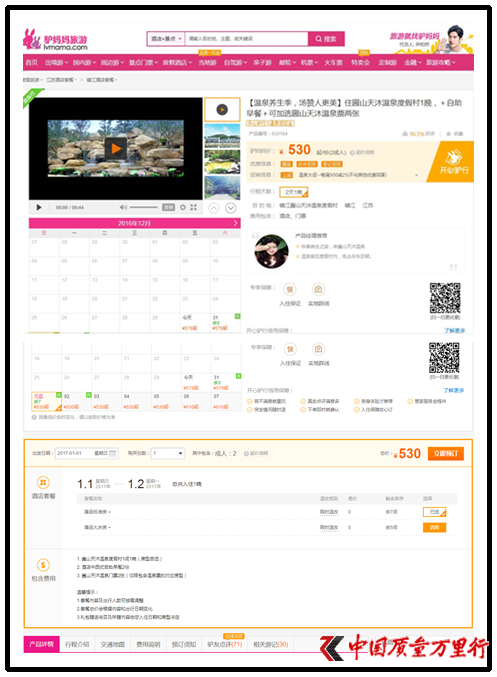Select the 2天1晚 trip duration option
The image size is (497, 677).
[294, 192]
